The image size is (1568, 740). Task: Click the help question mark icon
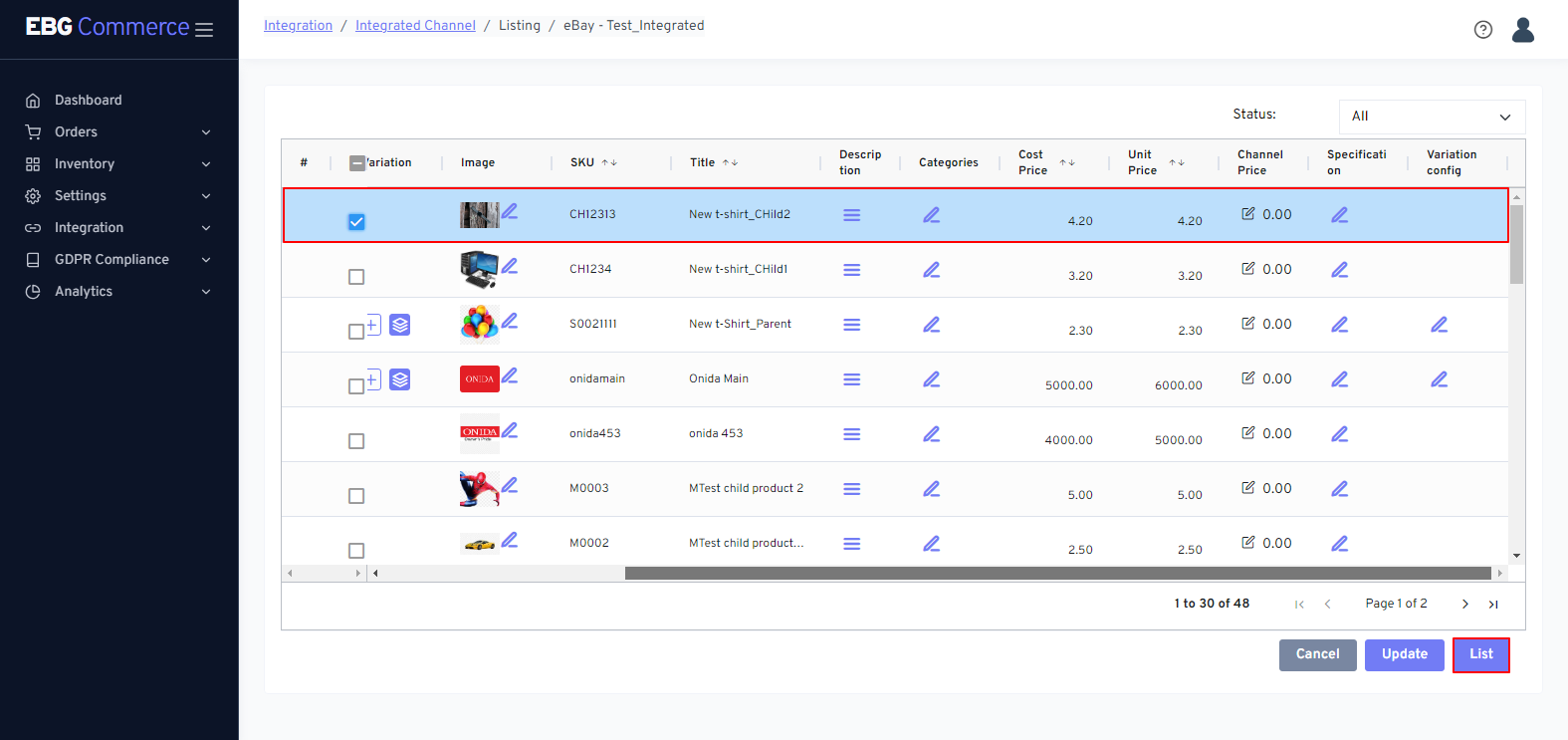tap(1482, 30)
